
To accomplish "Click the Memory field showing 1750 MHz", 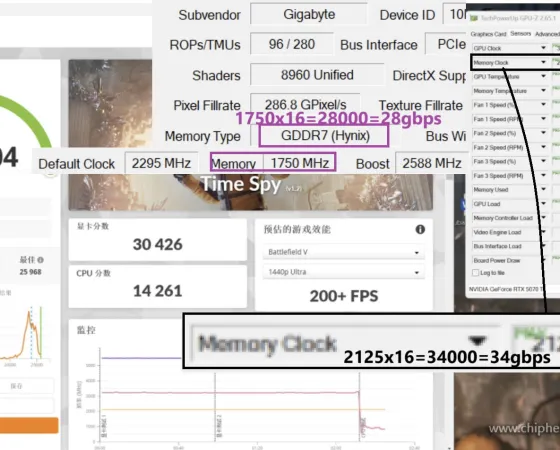I will tap(299, 163).
